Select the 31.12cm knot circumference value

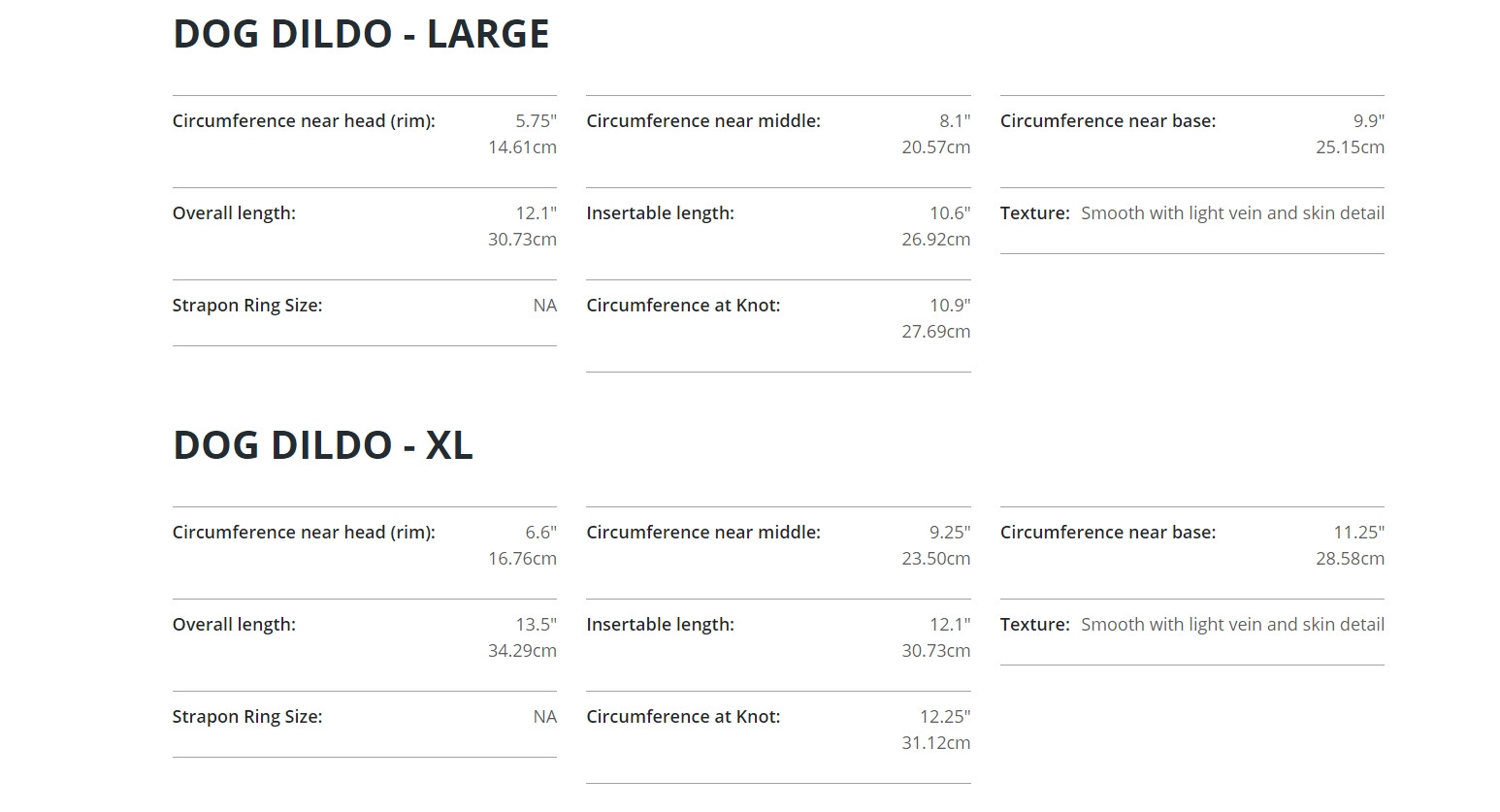(x=935, y=743)
